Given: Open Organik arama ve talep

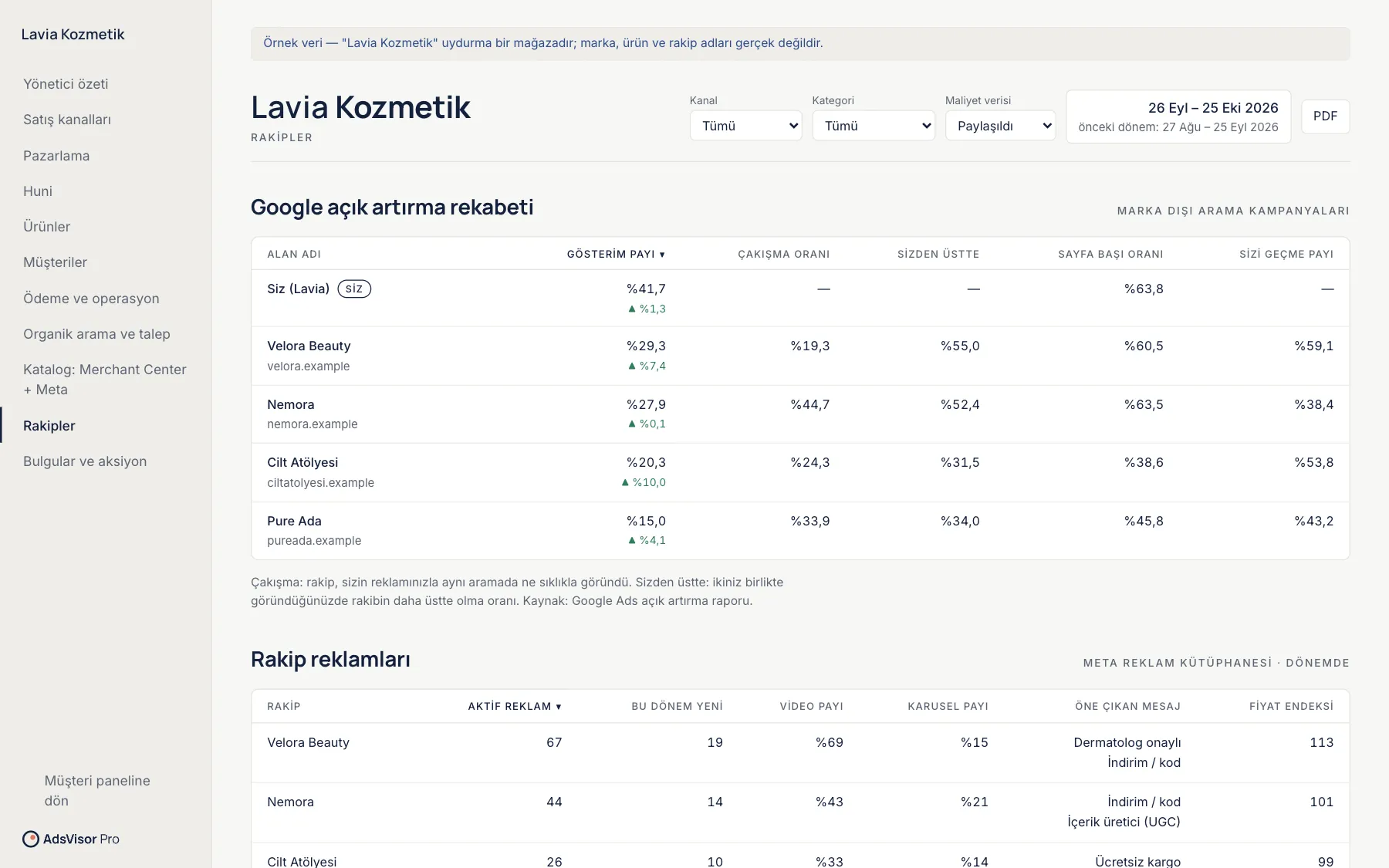Looking at the screenshot, I should point(96,334).
